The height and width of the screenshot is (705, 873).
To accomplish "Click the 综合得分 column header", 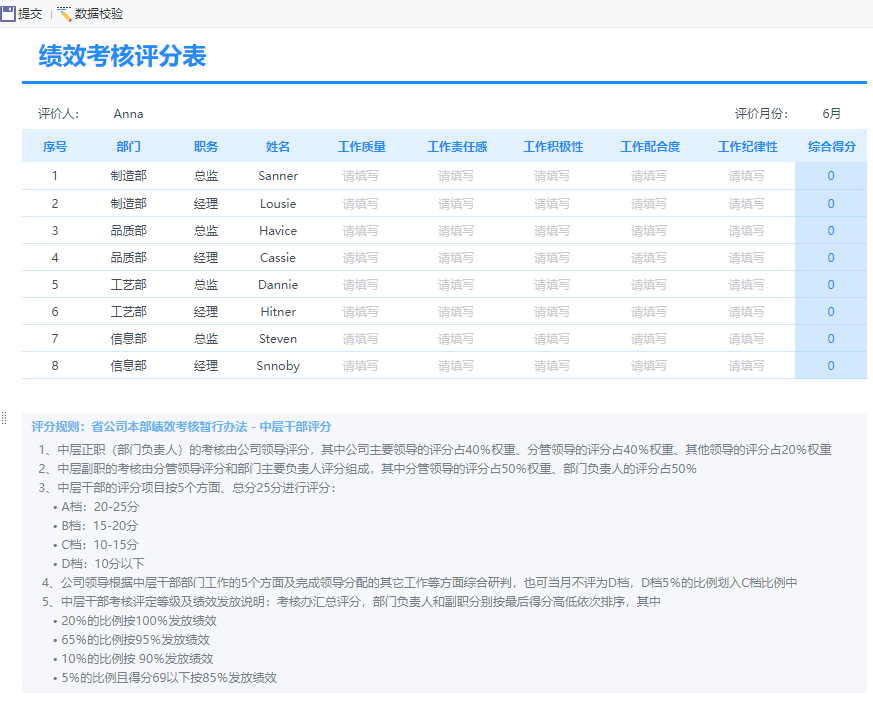I will [x=831, y=147].
